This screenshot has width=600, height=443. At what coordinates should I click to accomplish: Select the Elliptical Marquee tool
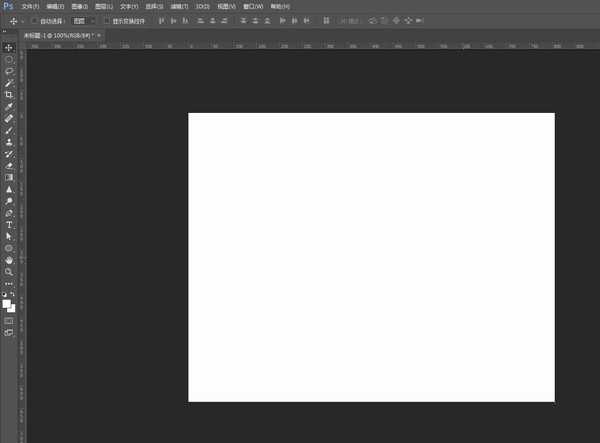coord(9,59)
